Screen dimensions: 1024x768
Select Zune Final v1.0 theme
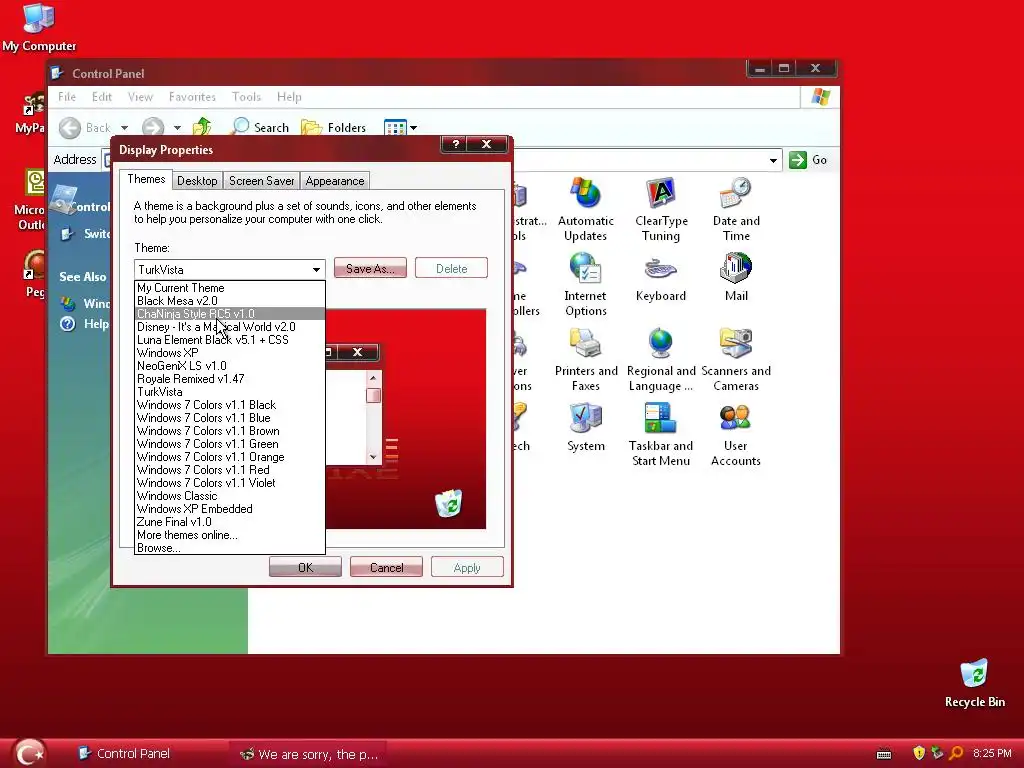pyautogui.click(x=229, y=522)
